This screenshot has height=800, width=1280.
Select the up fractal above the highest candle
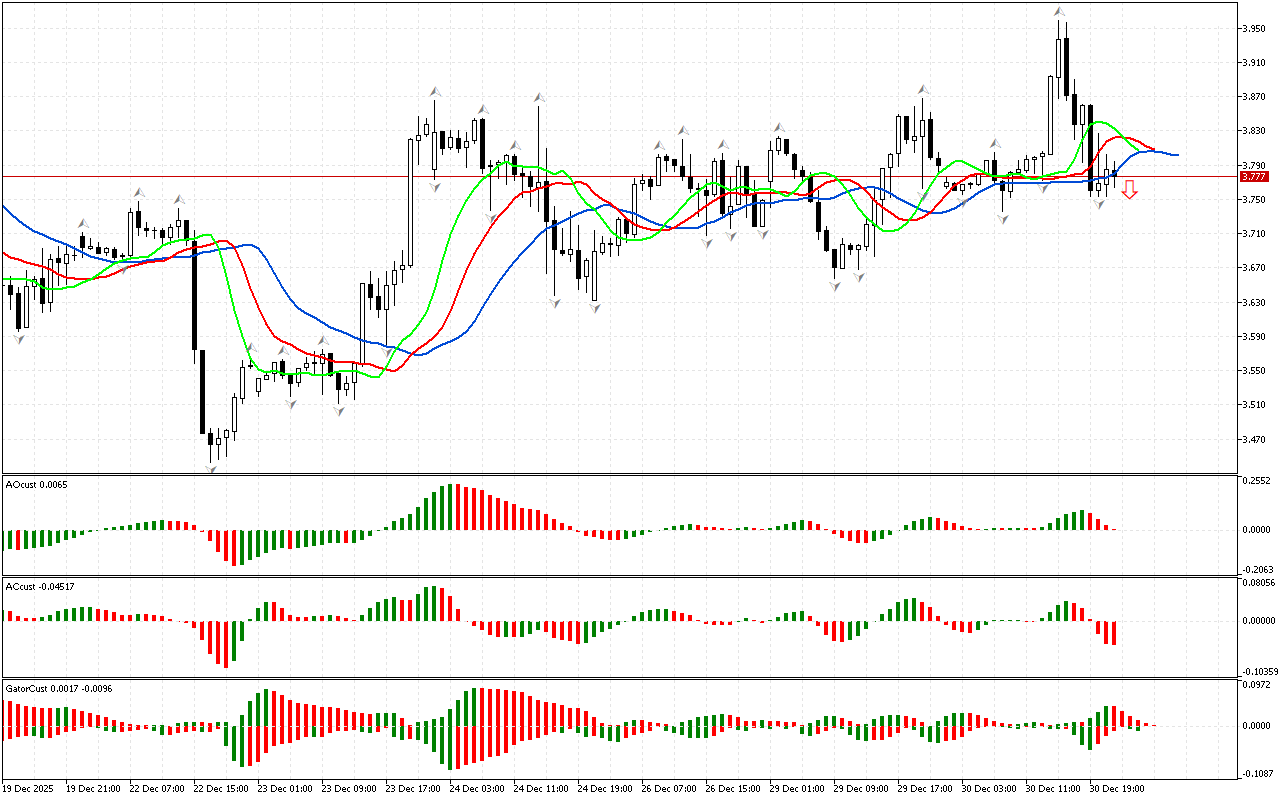pyautogui.click(x=1058, y=12)
